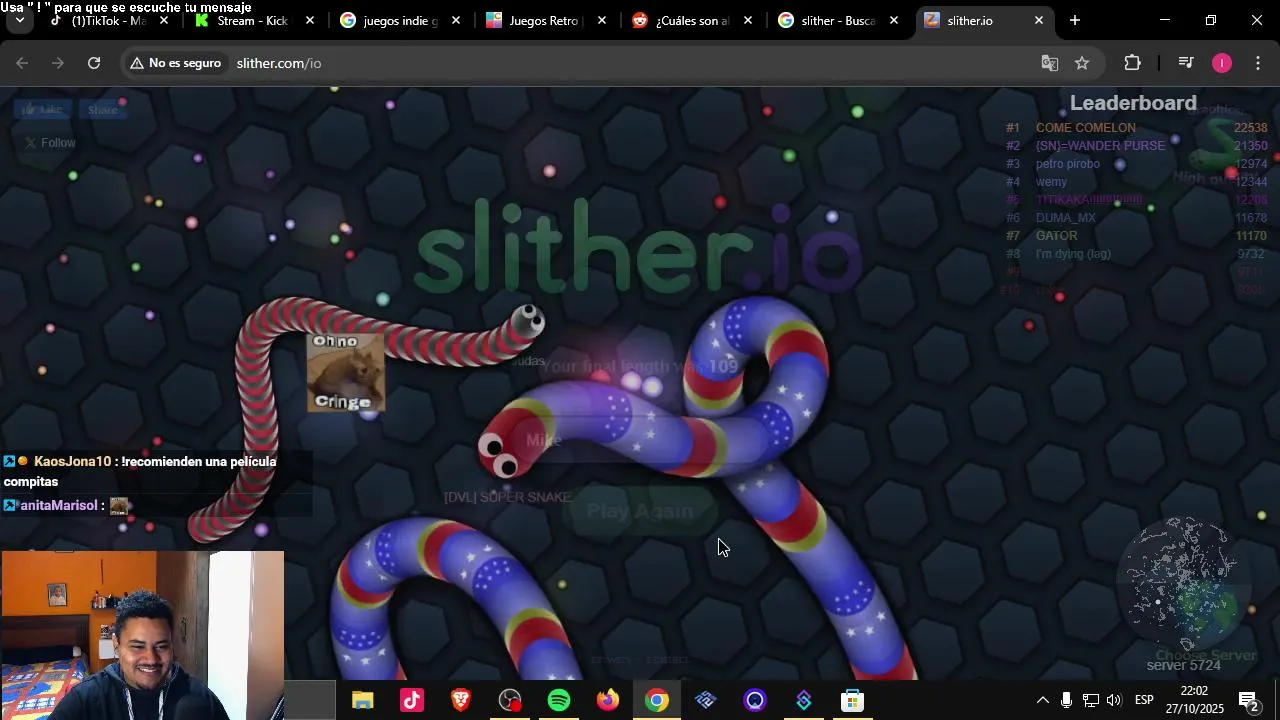View site info for 'No es seguro'
This screenshot has height=720, width=1280.
175,63
